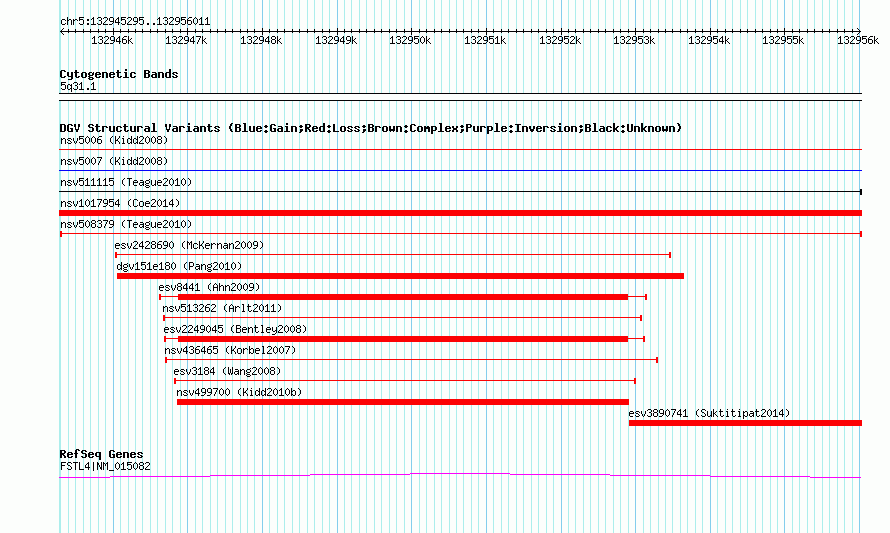Click the ruler's left arrowhead

click(62, 31)
